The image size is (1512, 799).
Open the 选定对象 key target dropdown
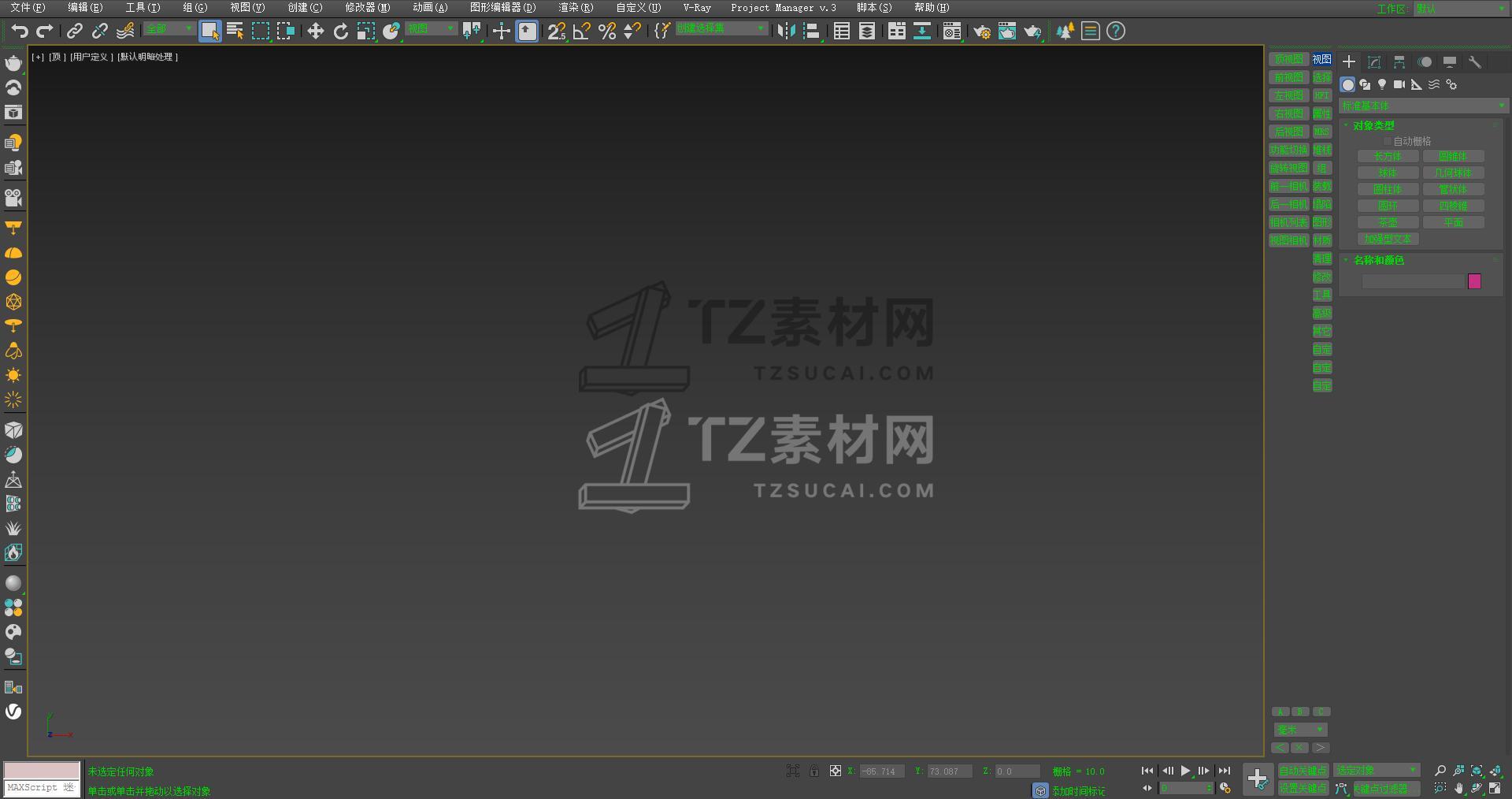(x=1377, y=771)
